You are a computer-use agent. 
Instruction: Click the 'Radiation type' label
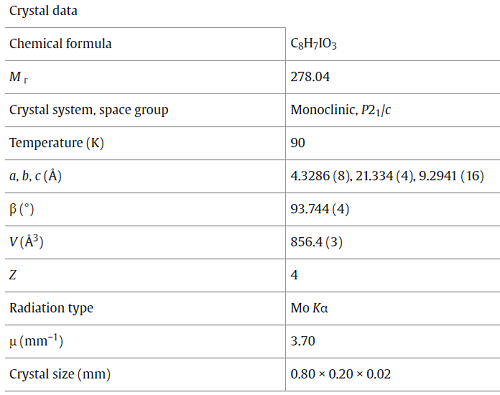[51, 308]
